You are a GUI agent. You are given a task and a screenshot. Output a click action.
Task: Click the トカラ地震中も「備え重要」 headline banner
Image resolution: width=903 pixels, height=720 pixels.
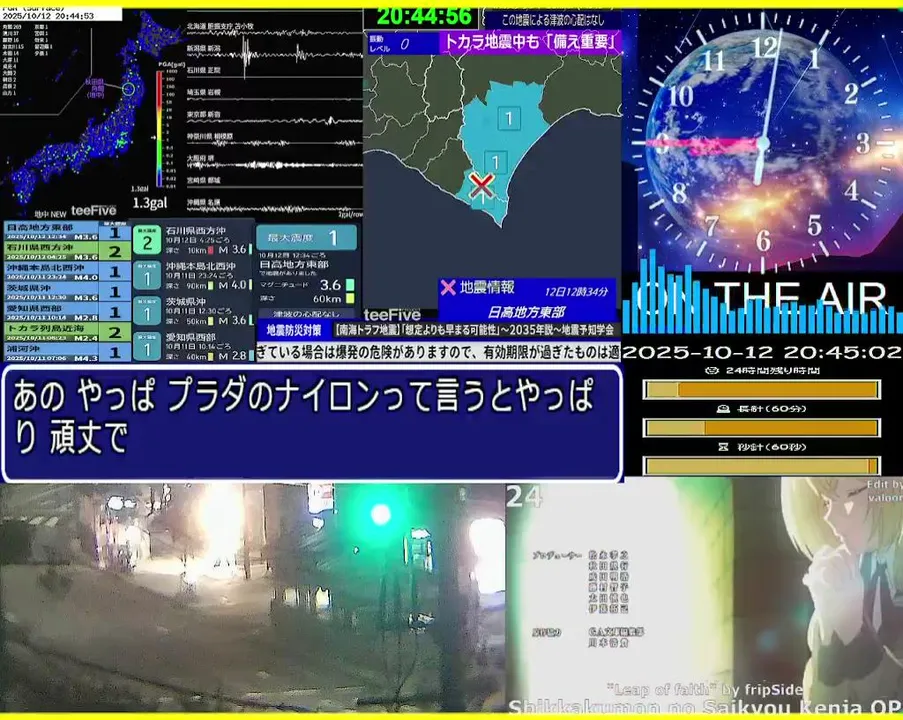(530, 42)
